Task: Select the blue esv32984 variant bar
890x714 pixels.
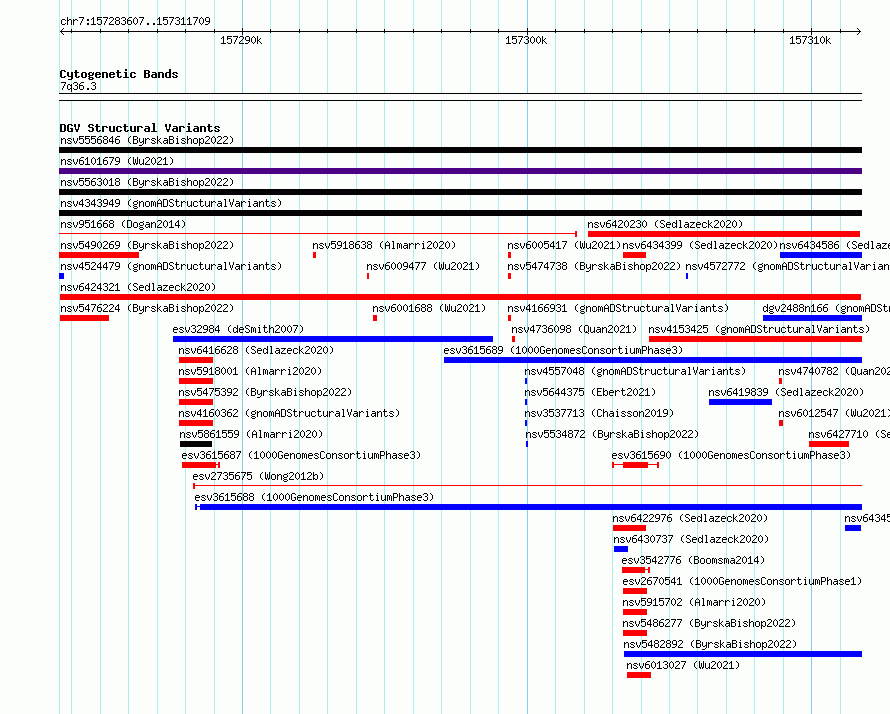Action: (333, 339)
